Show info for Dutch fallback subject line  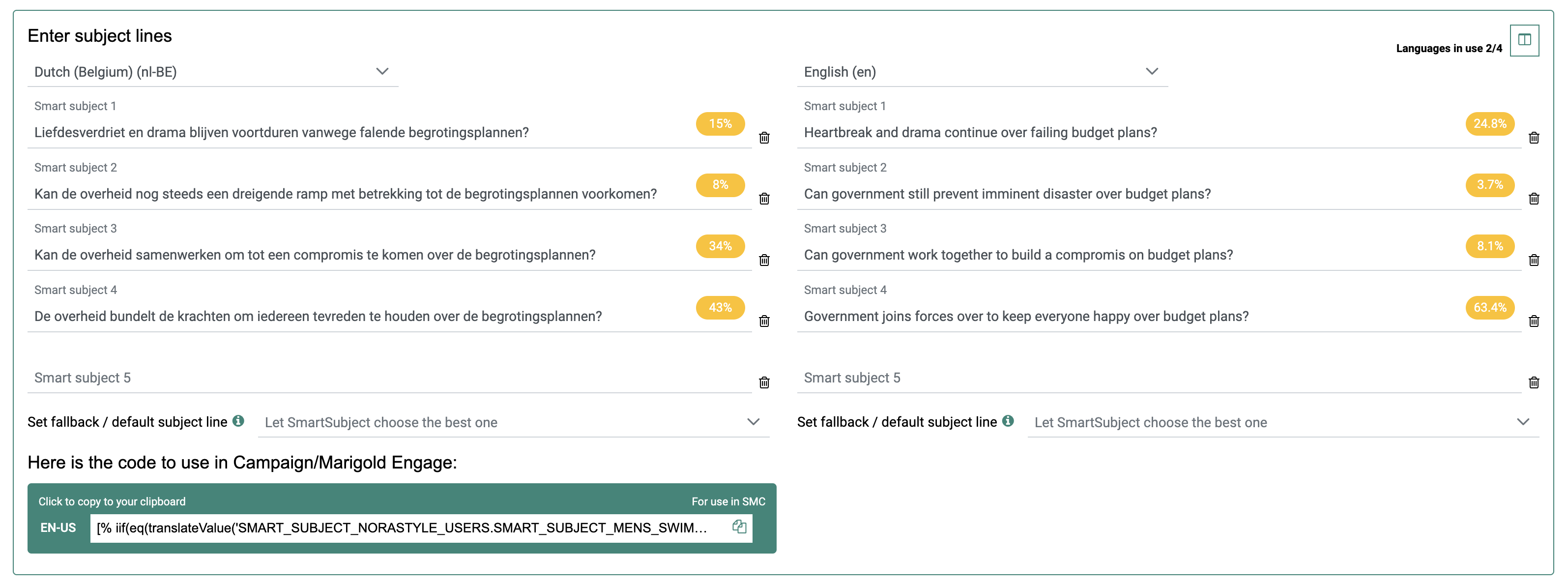click(x=238, y=421)
